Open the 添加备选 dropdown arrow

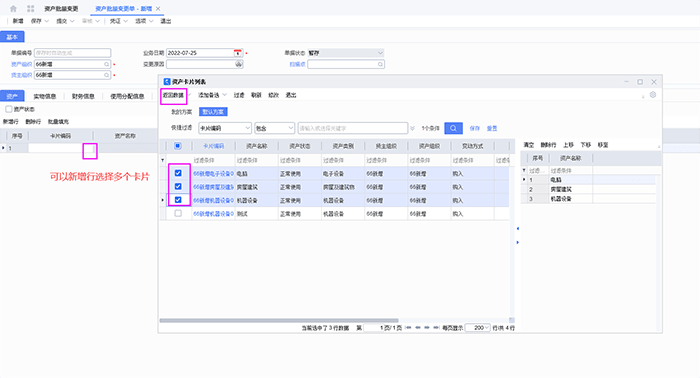coord(225,95)
